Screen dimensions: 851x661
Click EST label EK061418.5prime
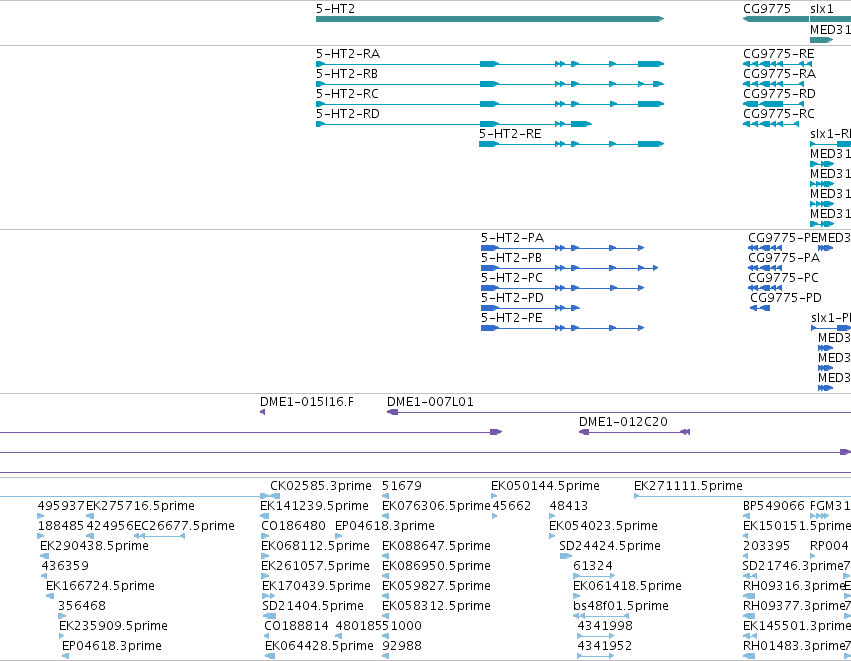tap(627, 586)
